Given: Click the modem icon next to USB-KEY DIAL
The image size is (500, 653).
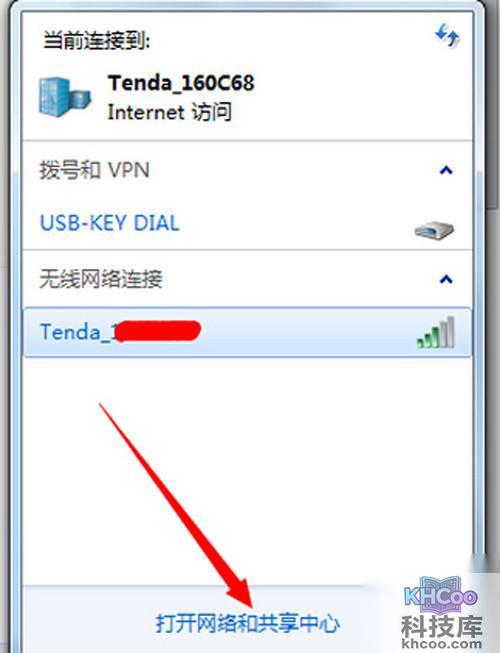Looking at the screenshot, I should click(x=434, y=230).
